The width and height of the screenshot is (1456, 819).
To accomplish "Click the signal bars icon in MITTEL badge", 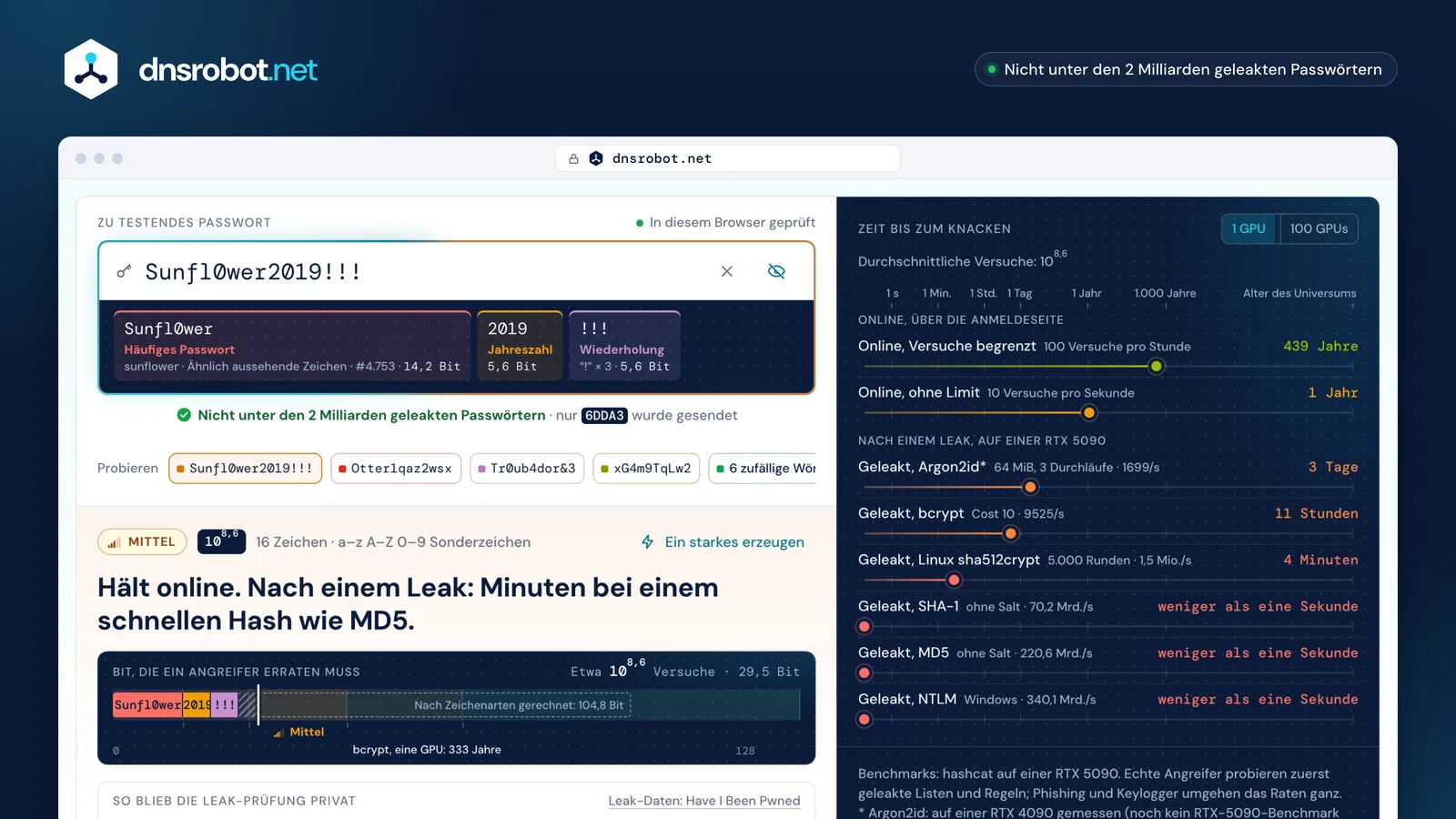I will click(x=114, y=542).
